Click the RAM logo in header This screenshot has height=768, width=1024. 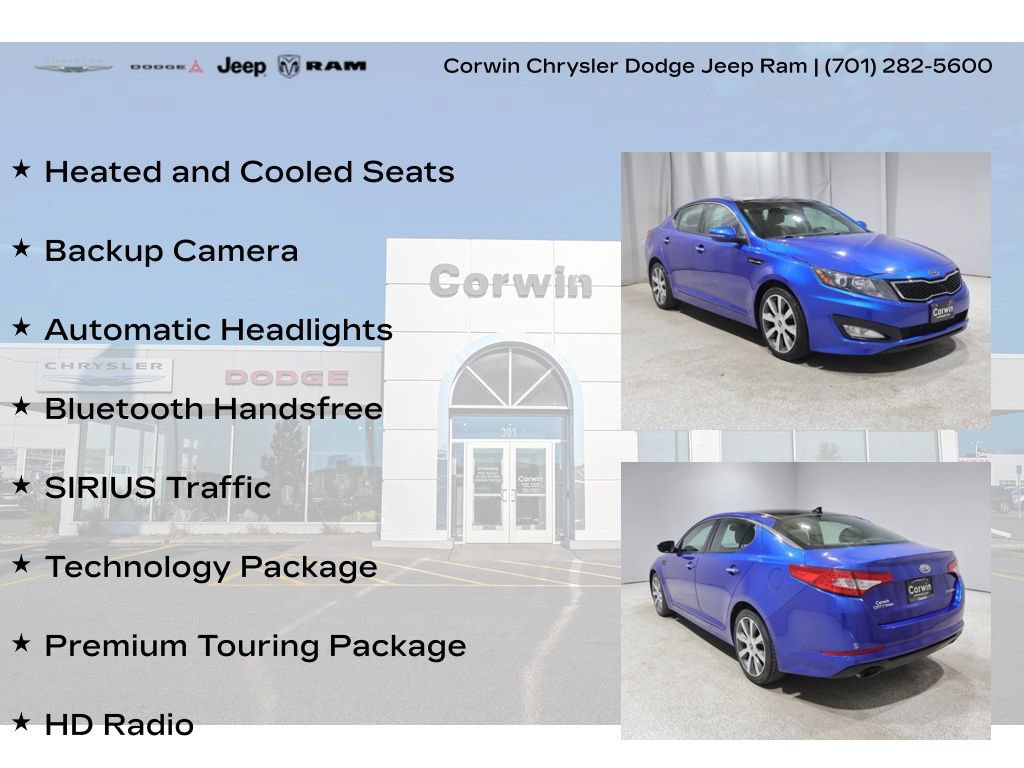click(x=322, y=66)
